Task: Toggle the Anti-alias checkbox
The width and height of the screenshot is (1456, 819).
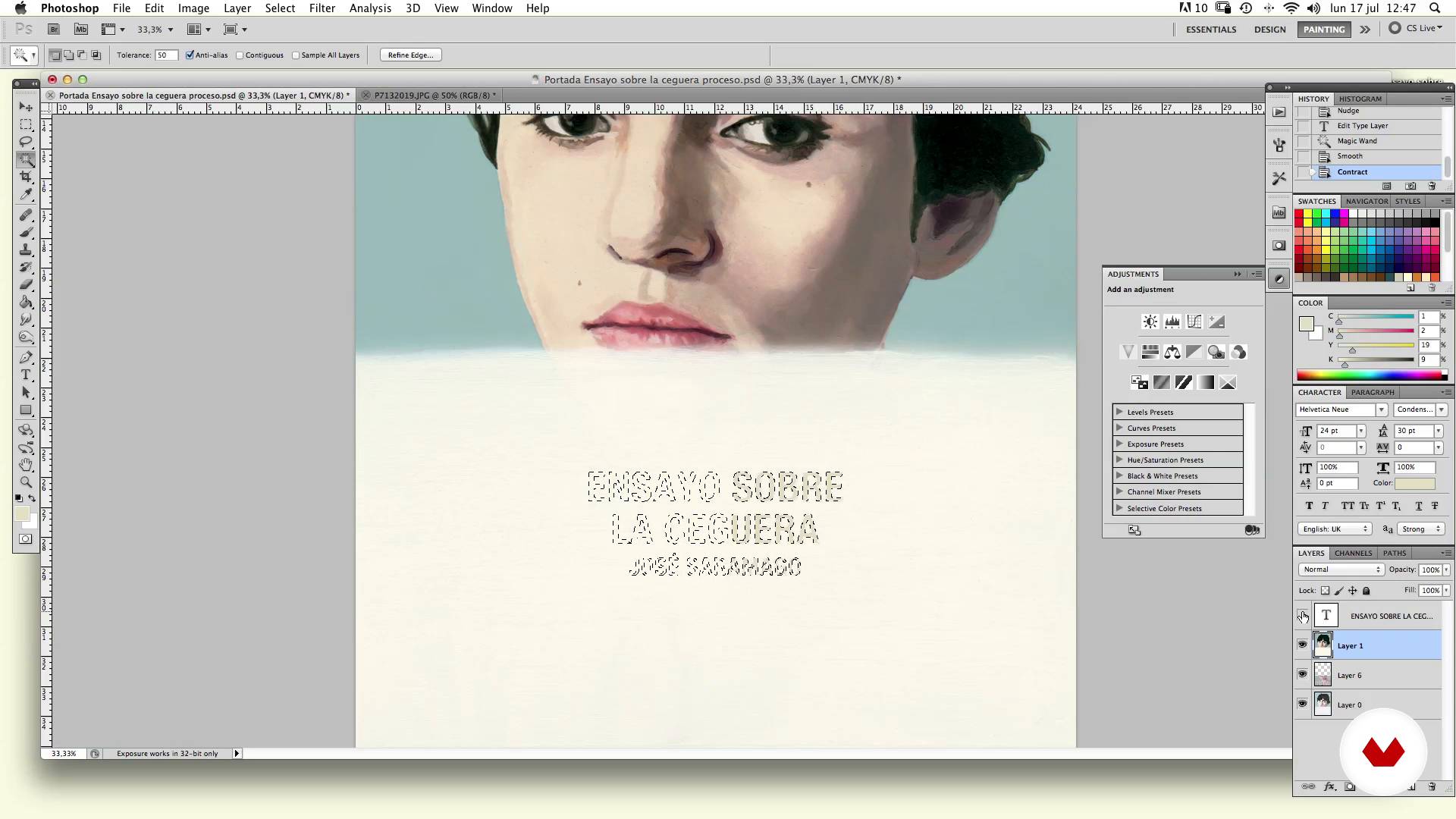Action: (x=190, y=55)
